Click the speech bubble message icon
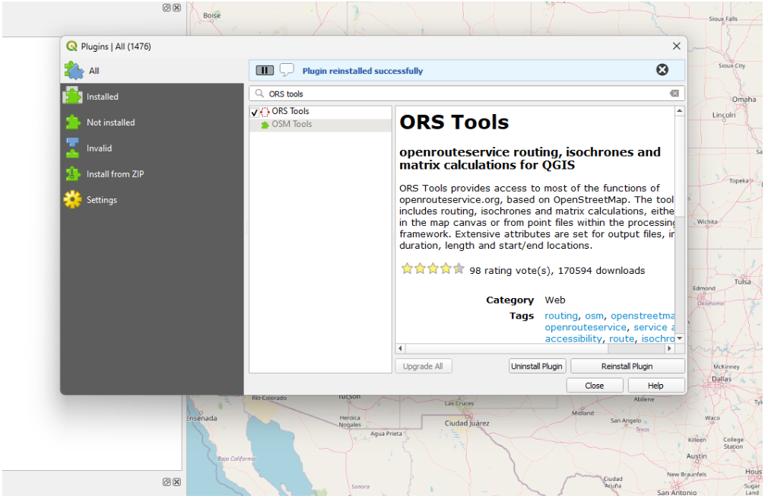 tap(287, 70)
